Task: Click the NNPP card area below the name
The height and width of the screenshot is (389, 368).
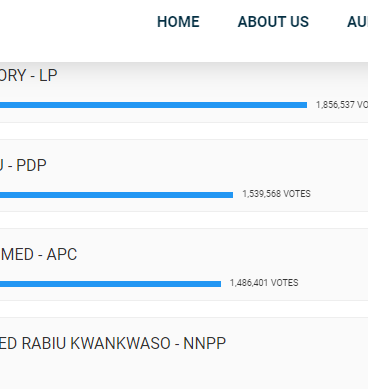Action: [x=184, y=372]
